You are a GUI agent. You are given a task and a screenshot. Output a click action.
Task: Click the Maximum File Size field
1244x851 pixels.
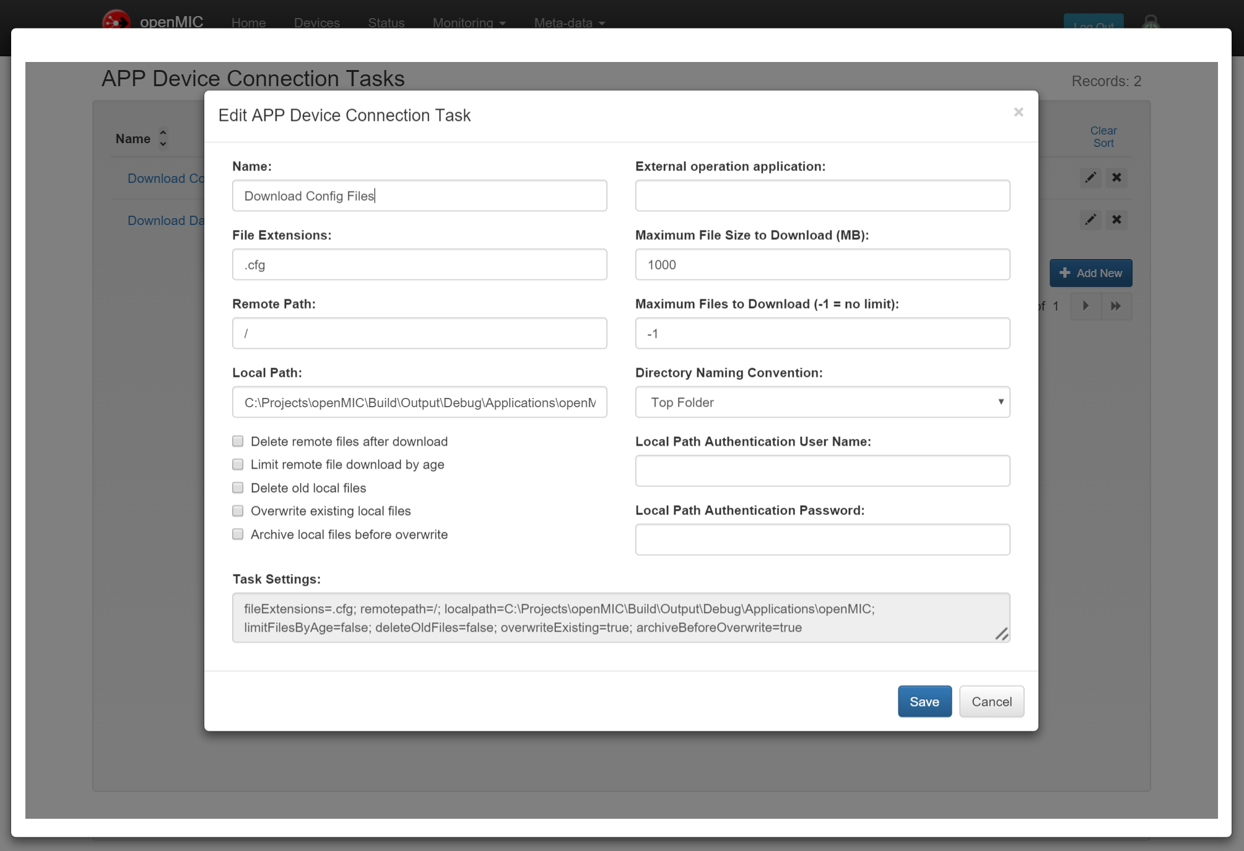click(822, 264)
